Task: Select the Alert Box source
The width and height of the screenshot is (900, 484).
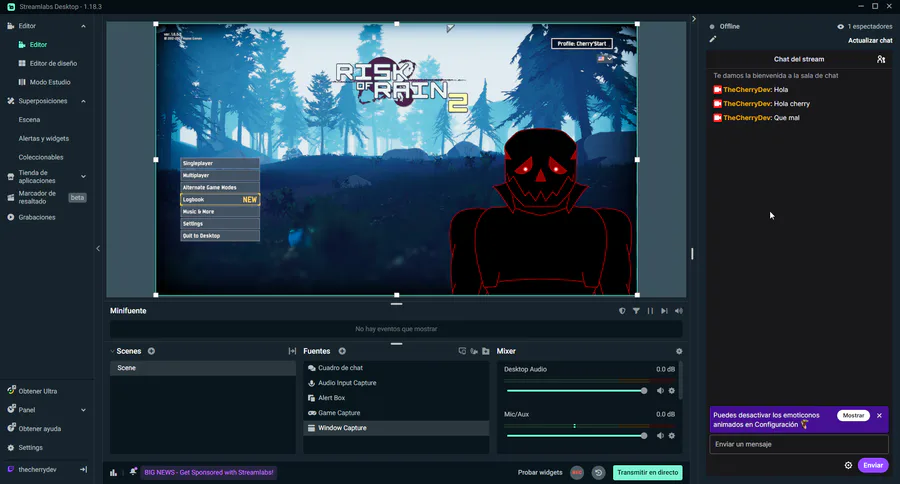Action: (396, 398)
